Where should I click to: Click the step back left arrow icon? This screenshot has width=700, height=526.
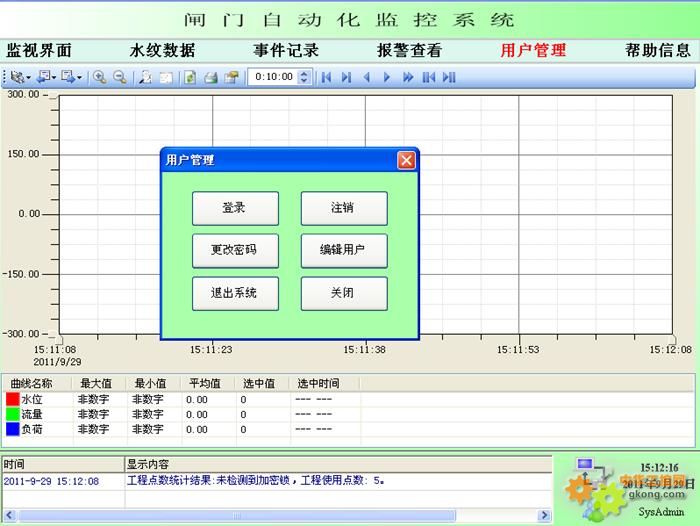click(366, 77)
